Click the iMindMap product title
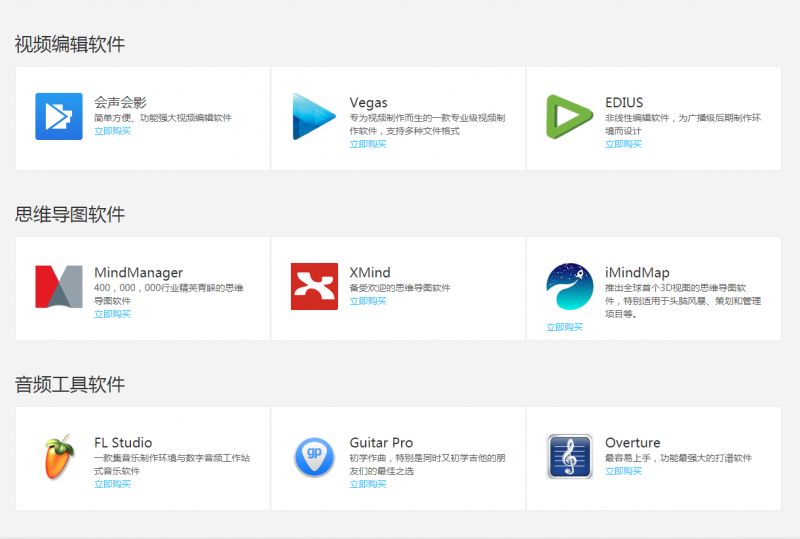Viewport: 800px width, 539px height. click(637, 273)
